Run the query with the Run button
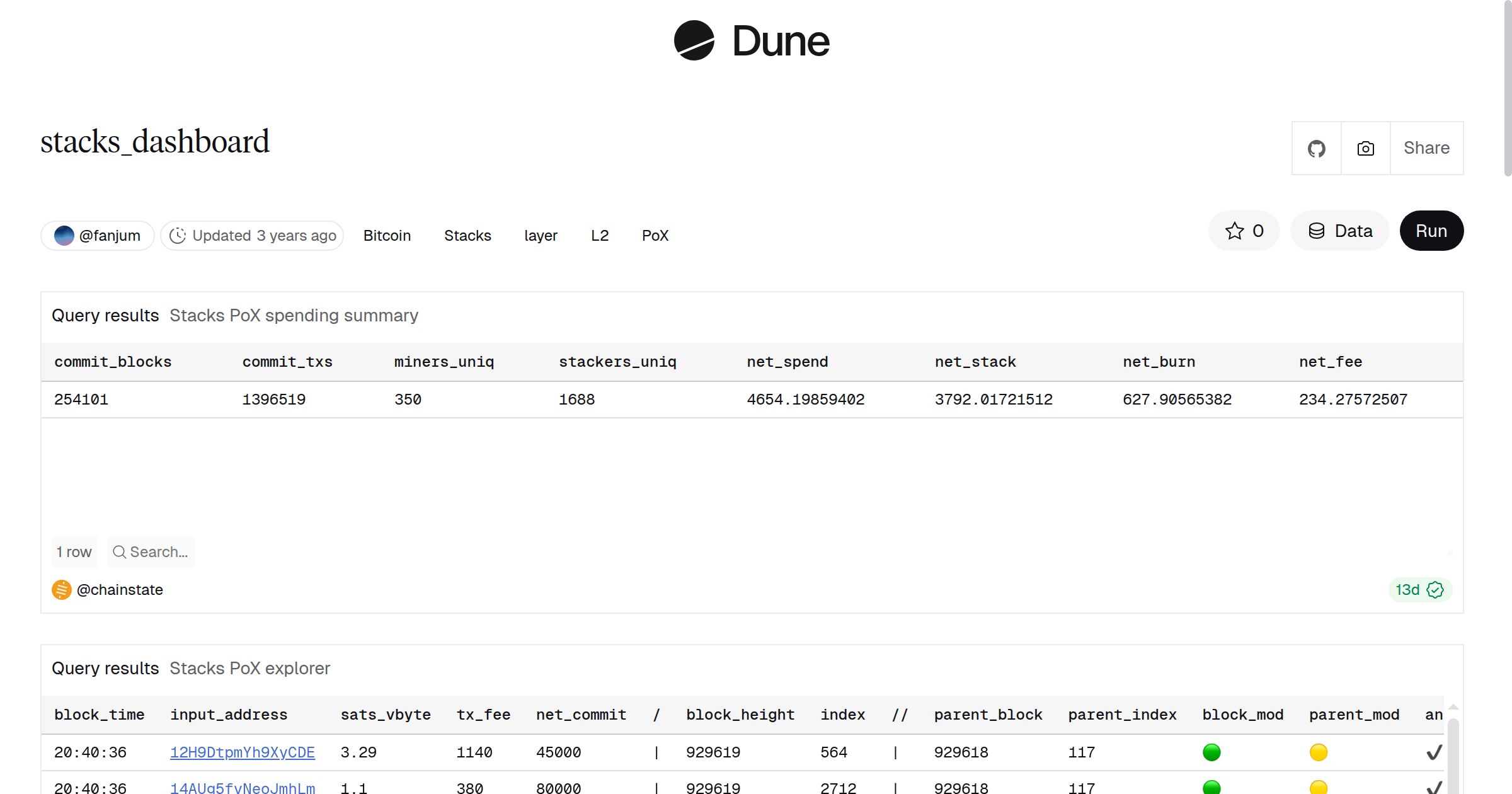1512x794 pixels. point(1431,231)
